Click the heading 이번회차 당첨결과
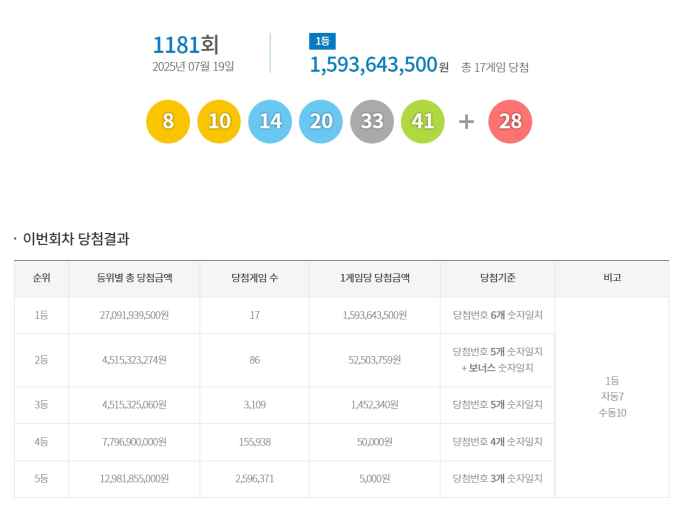 pyautogui.click(x=76, y=238)
